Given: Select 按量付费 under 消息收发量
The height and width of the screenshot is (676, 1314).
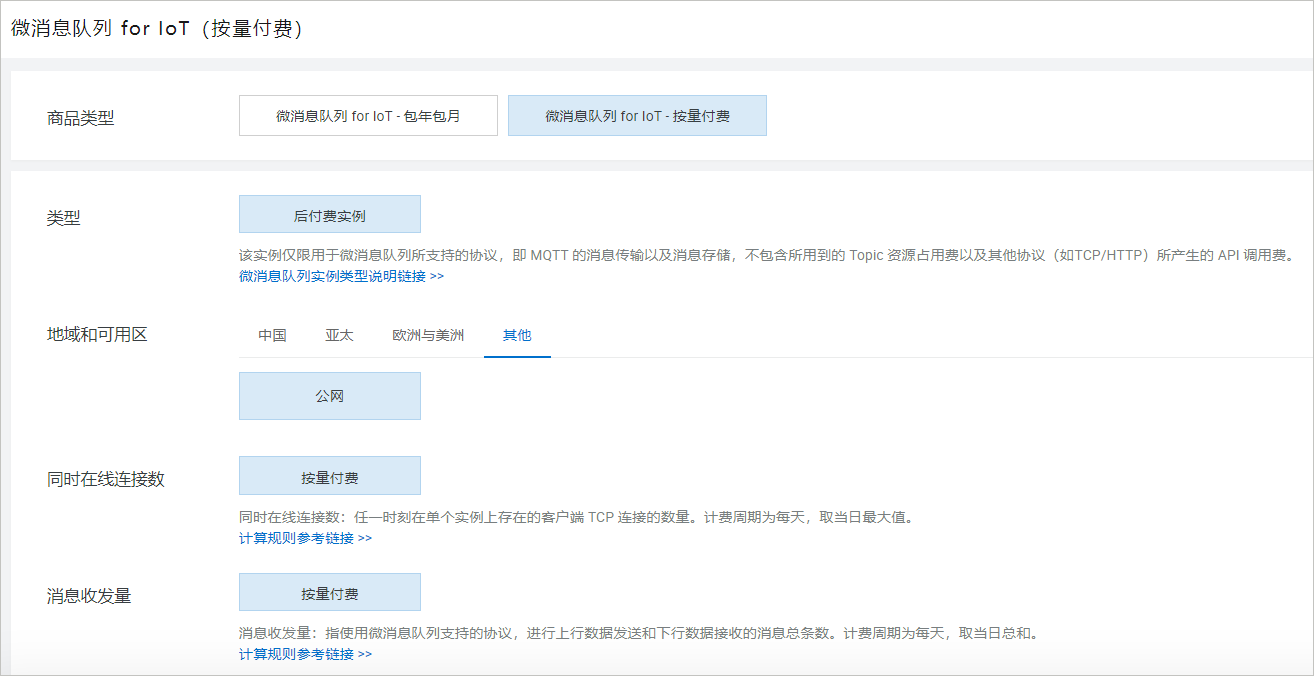Looking at the screenshot, I should coord(330,593).
